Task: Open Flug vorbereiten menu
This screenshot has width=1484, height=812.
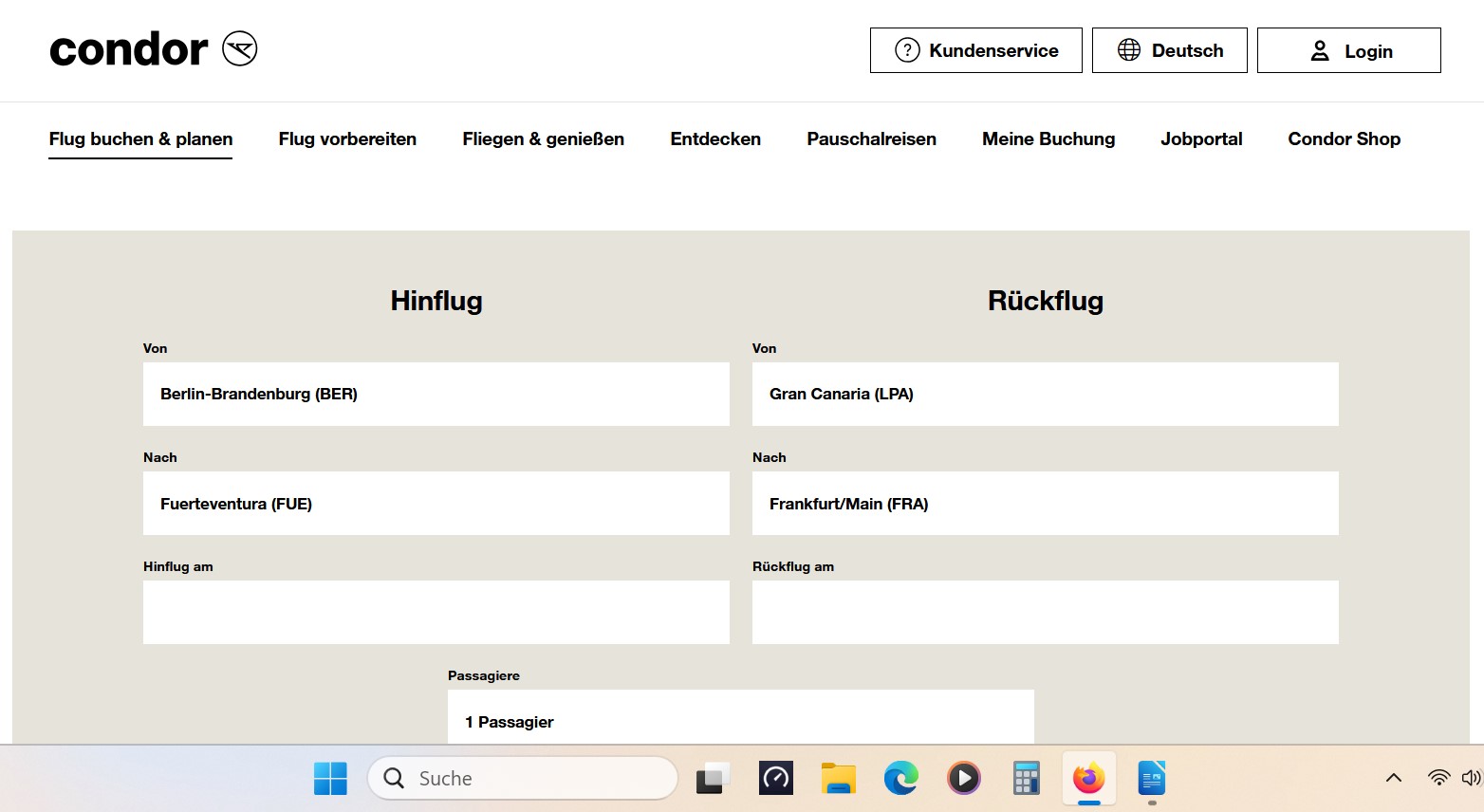Action: pos(347,138)
